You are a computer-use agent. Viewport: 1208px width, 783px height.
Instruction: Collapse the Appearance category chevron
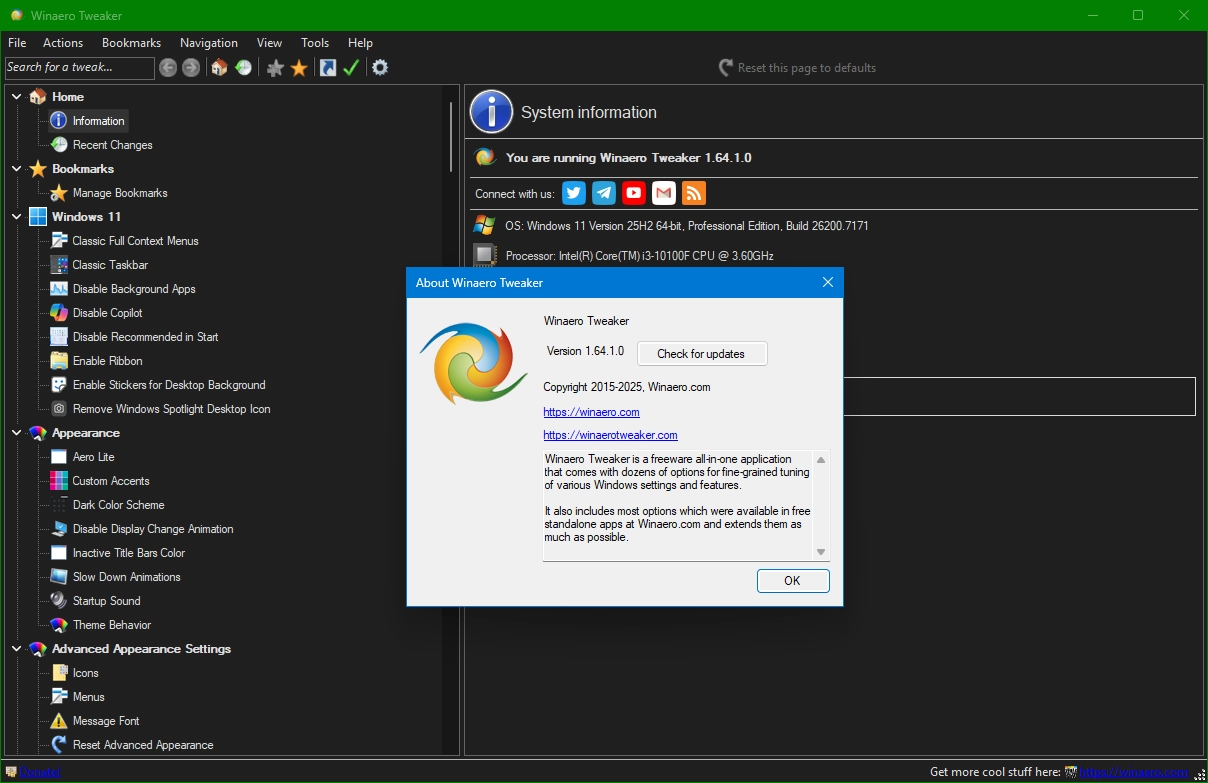tap(17, 433)
